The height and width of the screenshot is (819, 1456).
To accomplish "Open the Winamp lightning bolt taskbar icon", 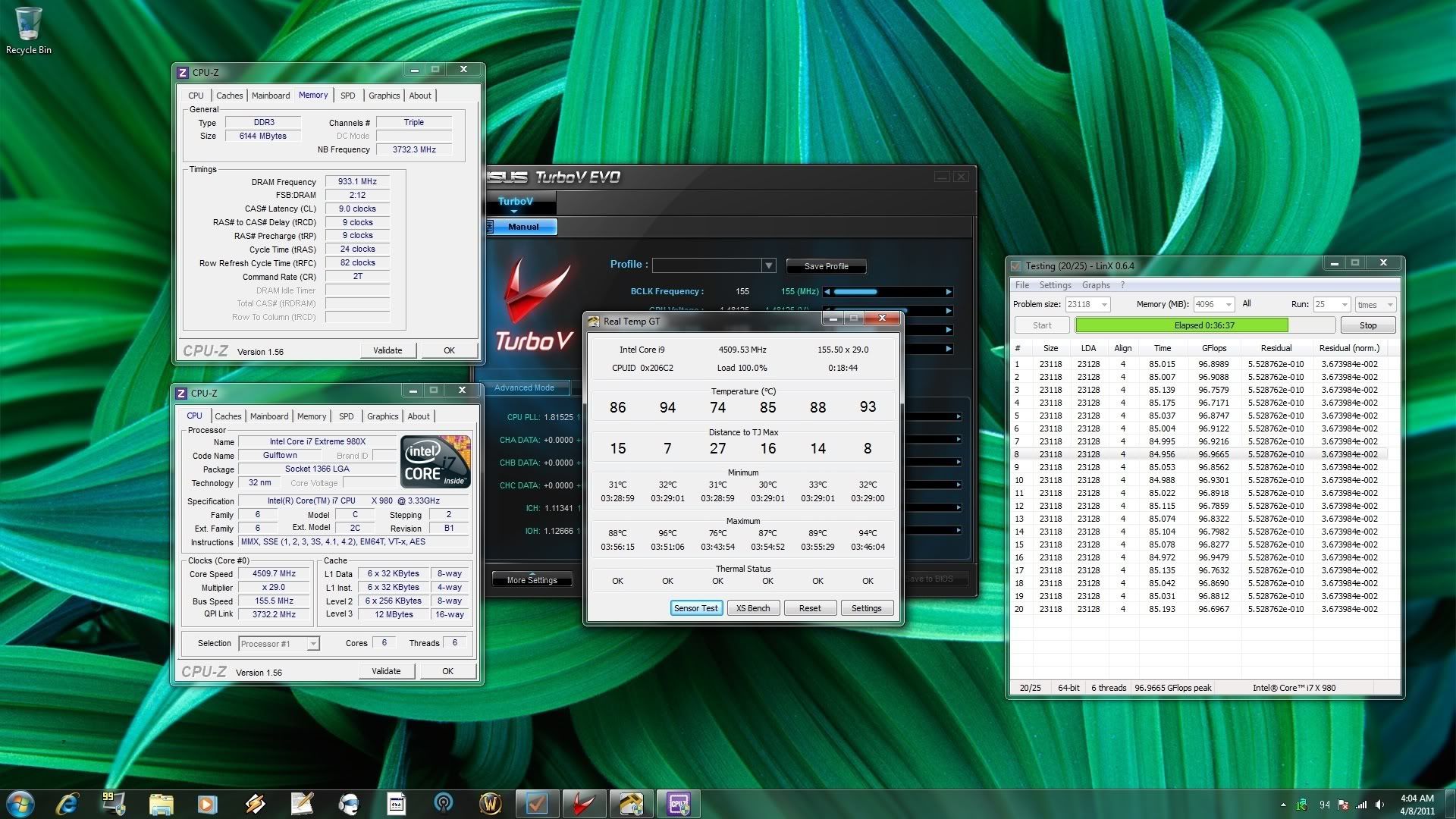I will click(255, 804).
